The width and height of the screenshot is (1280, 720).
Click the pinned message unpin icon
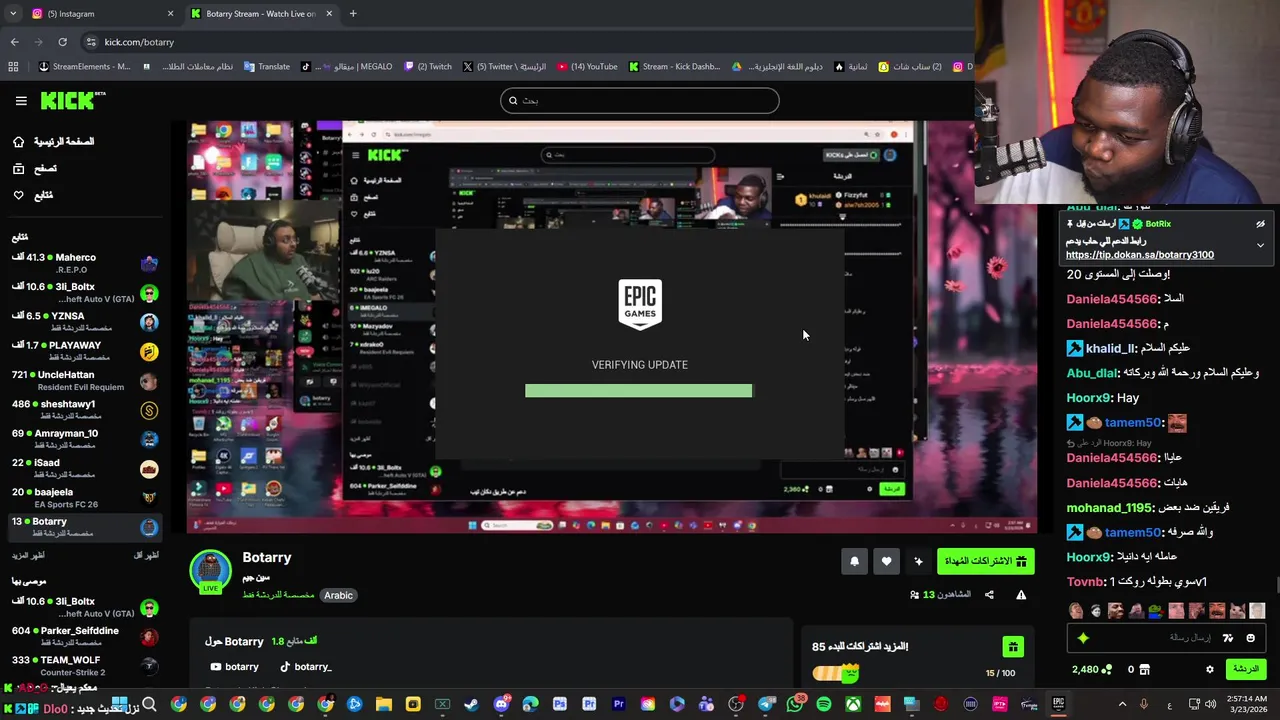(1260, 224)
